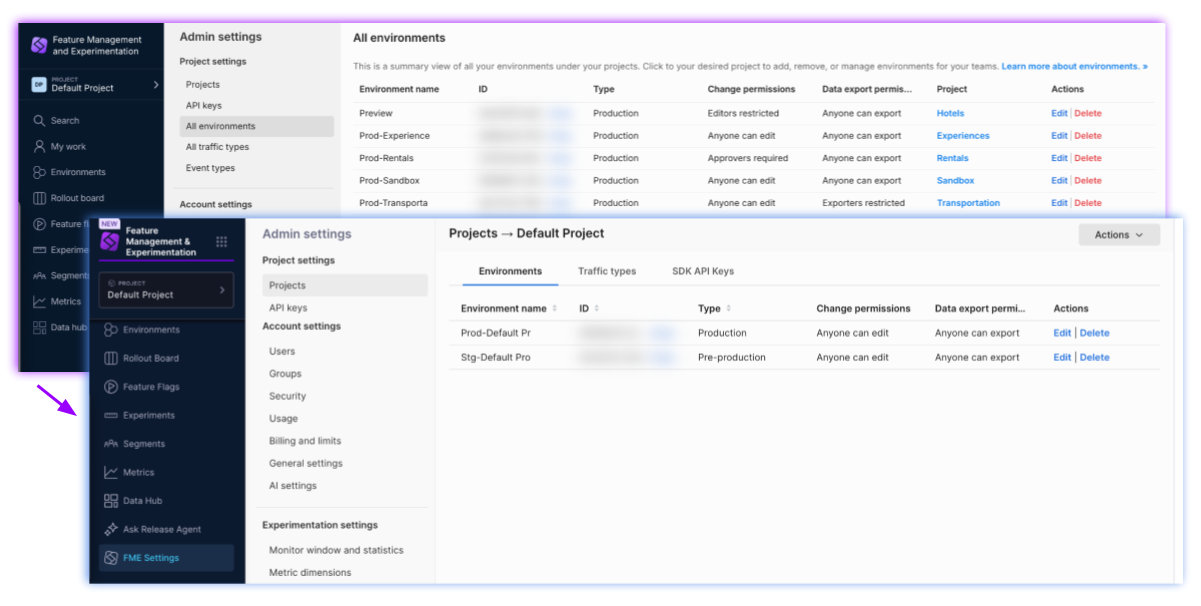Screen dimensions: 1201x606
Task: Switch to the SDK API Keys tab
Action: click(703, 271)
